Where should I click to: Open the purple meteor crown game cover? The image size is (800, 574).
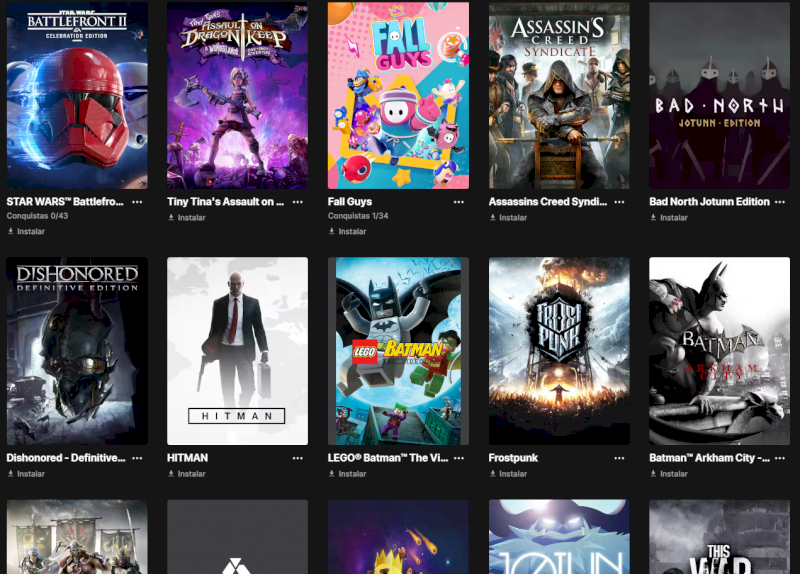point(398,537)
